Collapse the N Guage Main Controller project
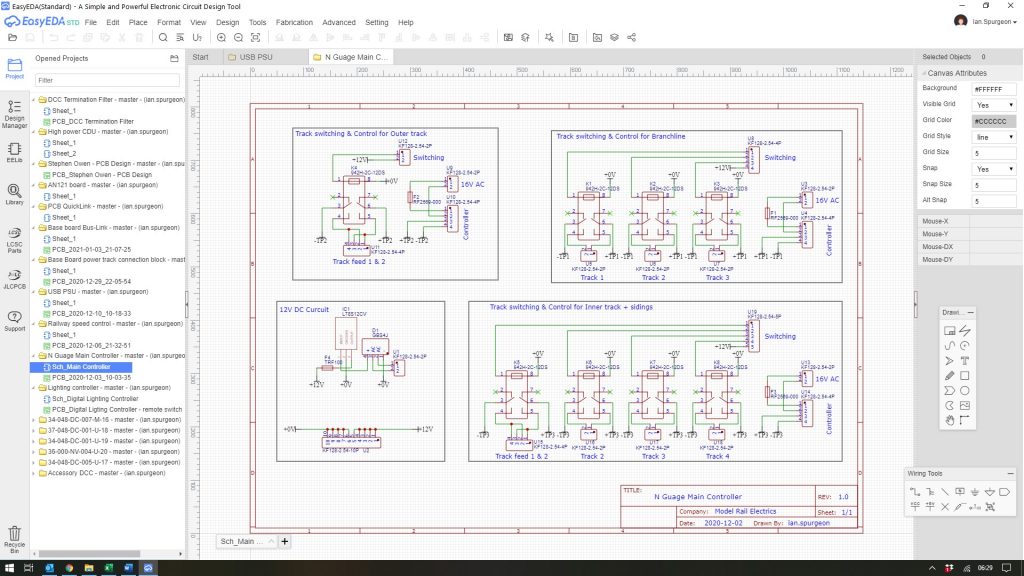The image size is (1024, 576). tap(34, 356)
